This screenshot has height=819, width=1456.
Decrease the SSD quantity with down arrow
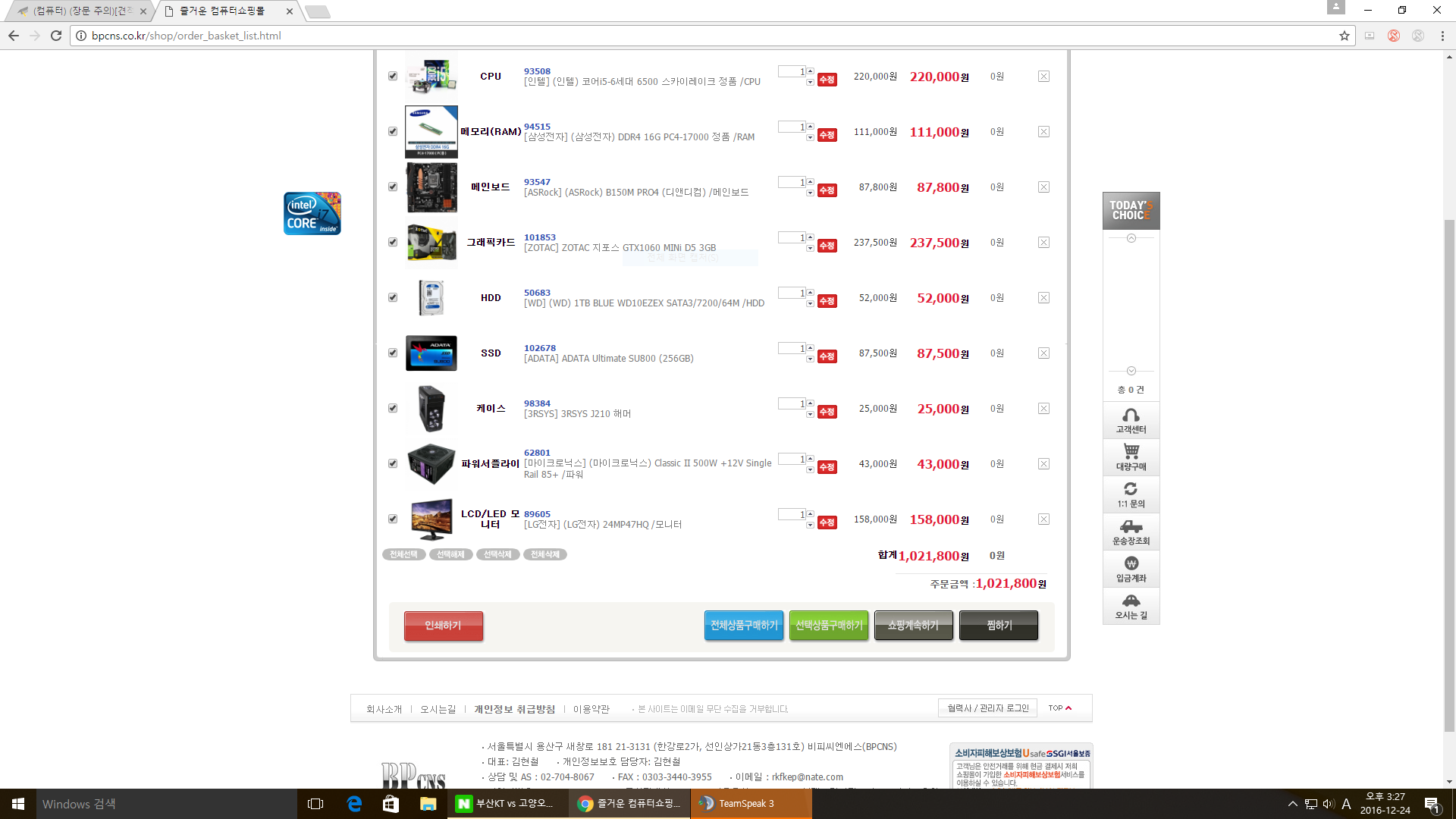(x=810, y=359)
